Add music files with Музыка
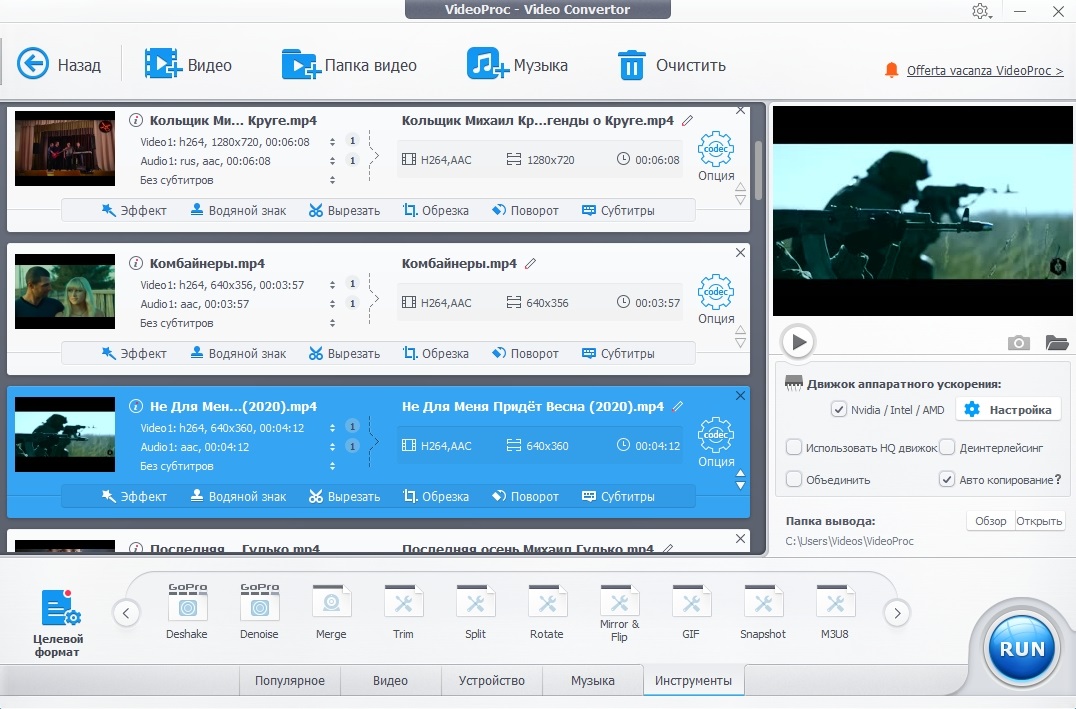1076x709 pixels. pyautogui.click(x=517, y=65)
